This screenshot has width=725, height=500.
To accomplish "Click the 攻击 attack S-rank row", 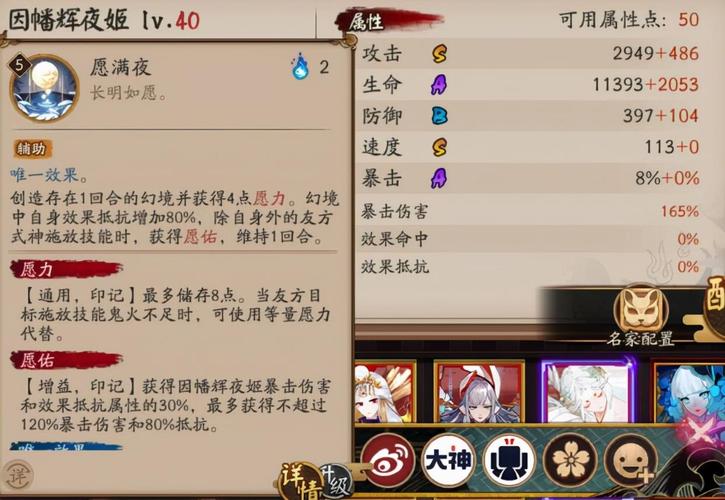I will 530,54.
